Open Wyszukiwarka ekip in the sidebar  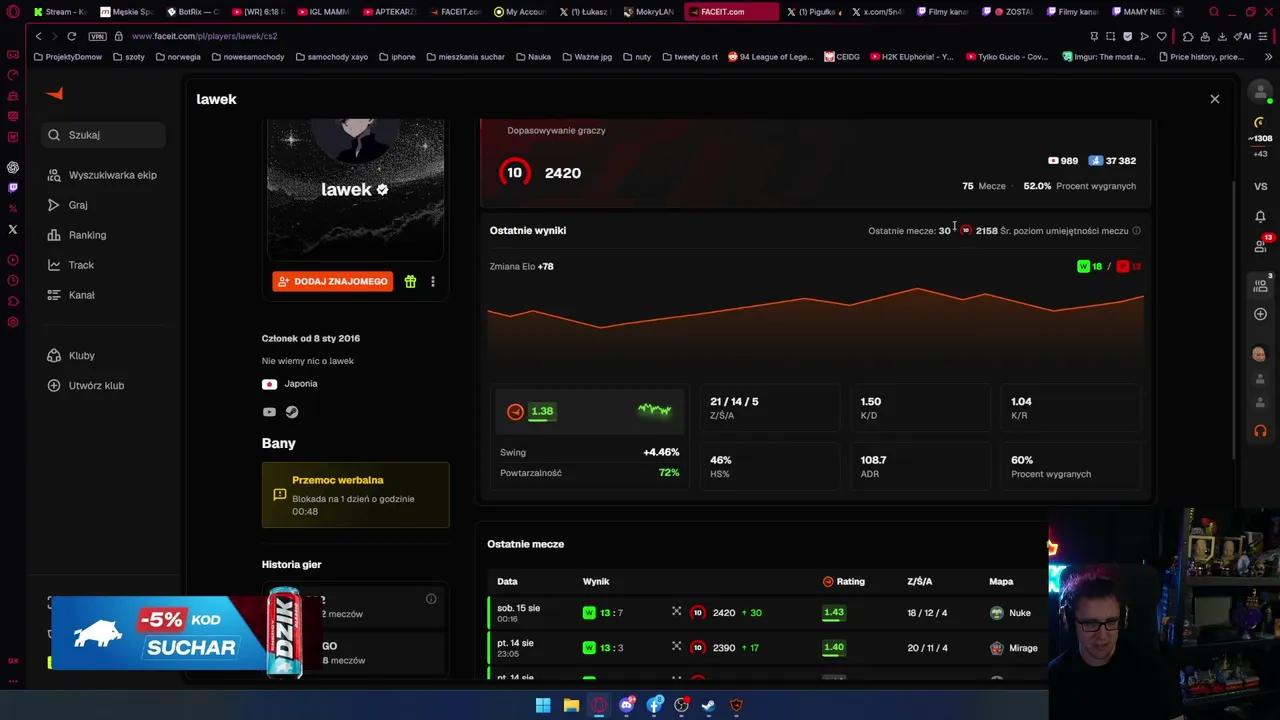point(102,175)
